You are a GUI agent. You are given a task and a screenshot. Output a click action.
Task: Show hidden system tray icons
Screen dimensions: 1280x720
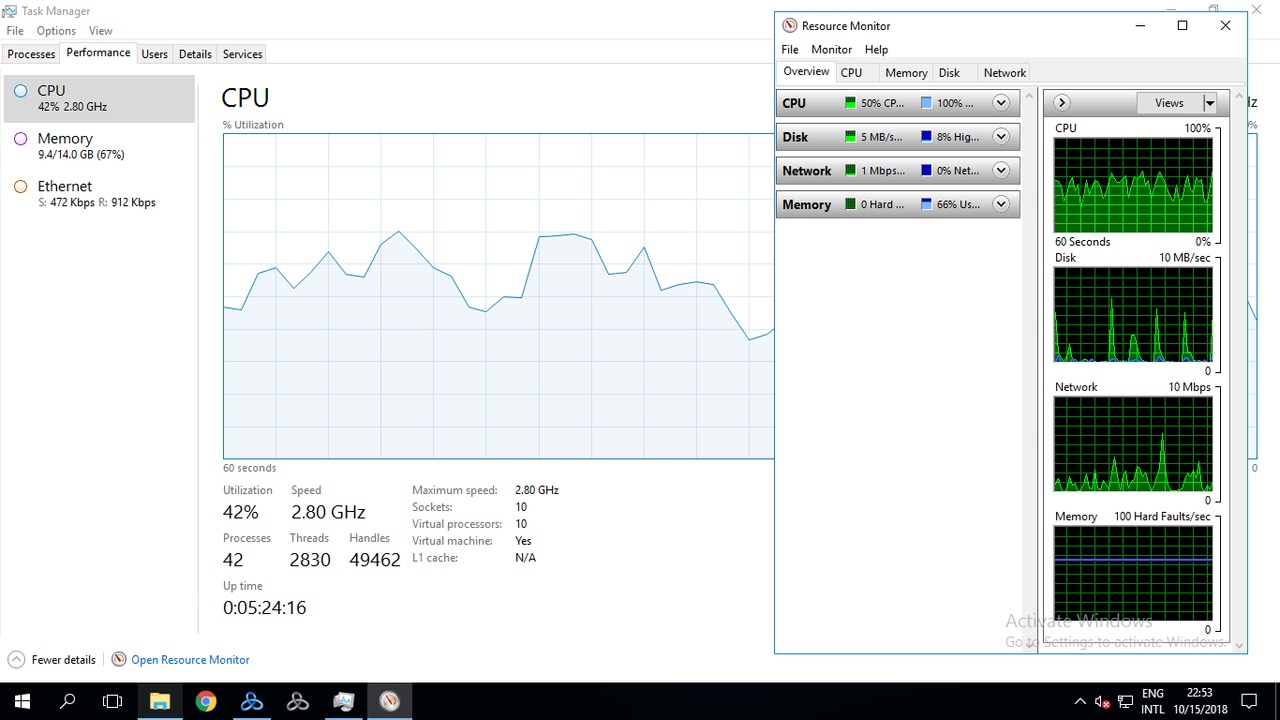pos(1080,702)
